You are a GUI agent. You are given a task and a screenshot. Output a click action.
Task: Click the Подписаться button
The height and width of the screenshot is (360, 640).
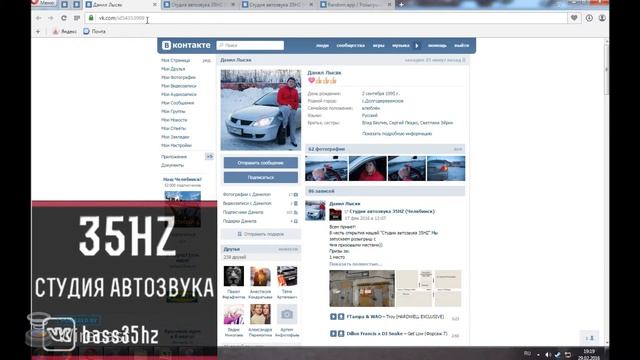[260, 178]
